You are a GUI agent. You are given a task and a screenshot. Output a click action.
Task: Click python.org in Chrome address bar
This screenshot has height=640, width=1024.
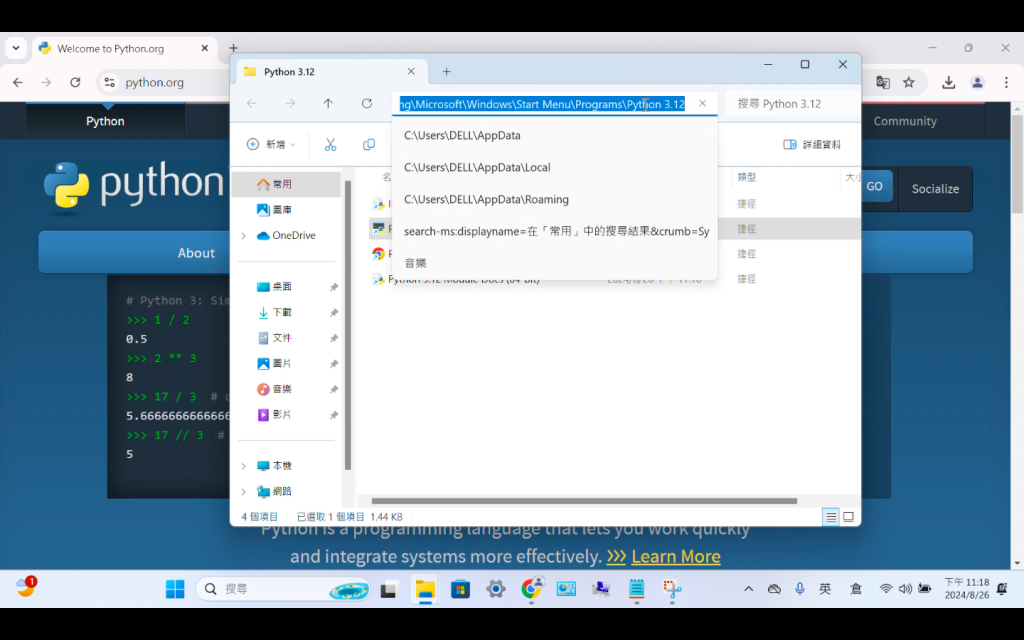(155, 82)
